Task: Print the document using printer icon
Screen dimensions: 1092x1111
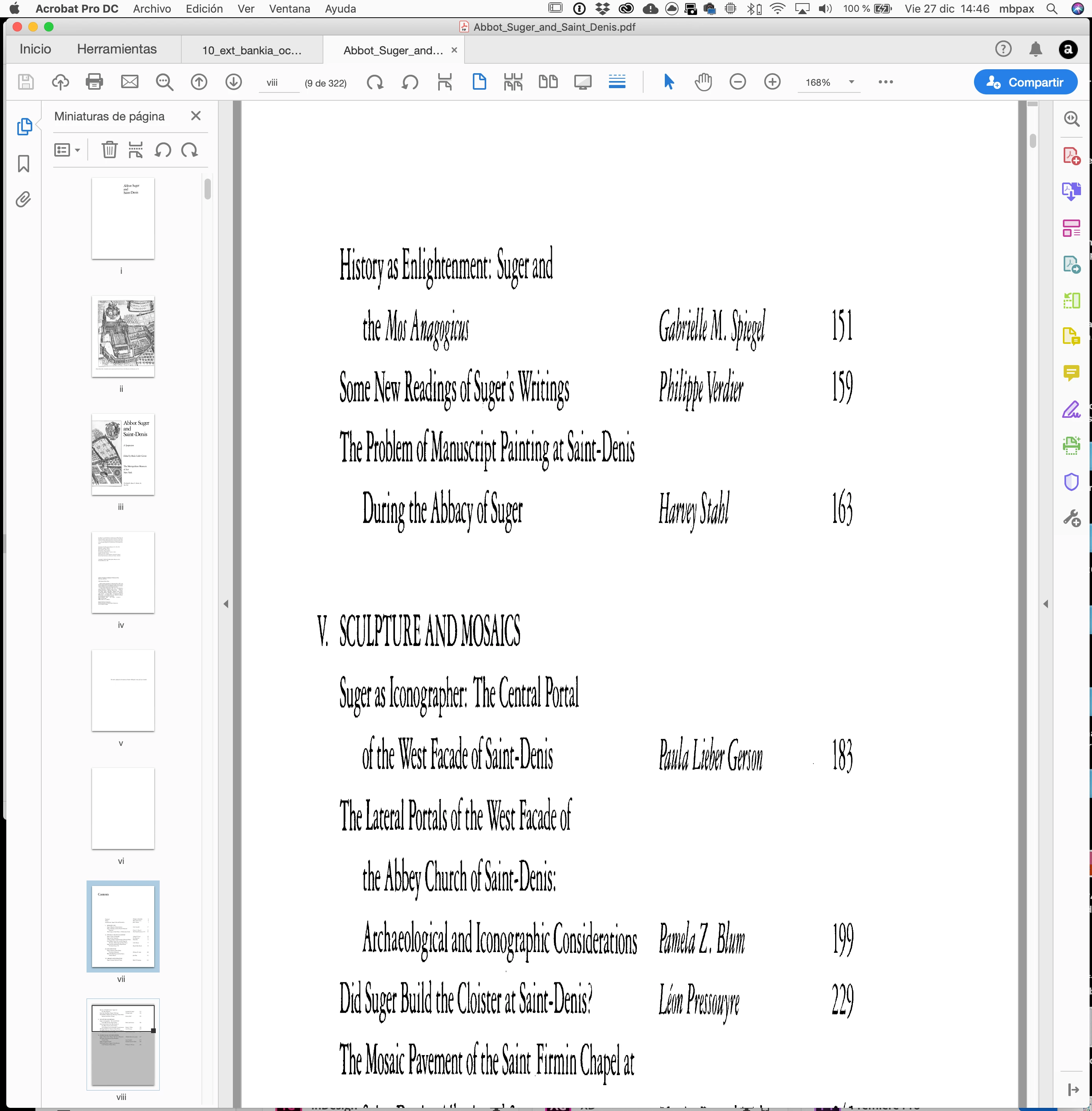Action: coord(94,82)
